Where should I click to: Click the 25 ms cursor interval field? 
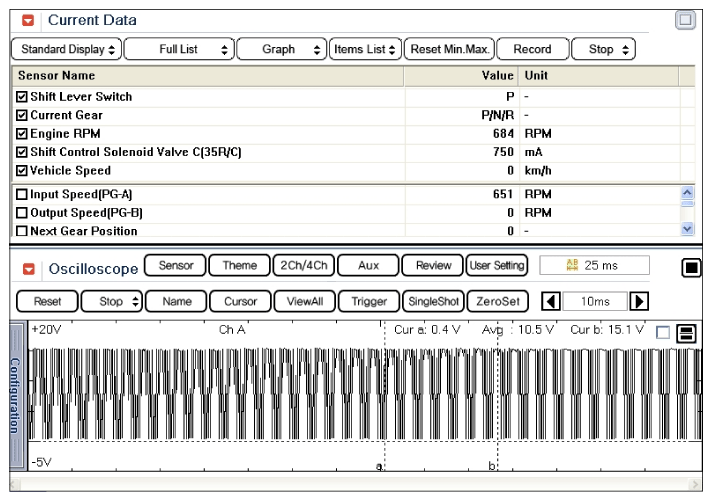594,265
